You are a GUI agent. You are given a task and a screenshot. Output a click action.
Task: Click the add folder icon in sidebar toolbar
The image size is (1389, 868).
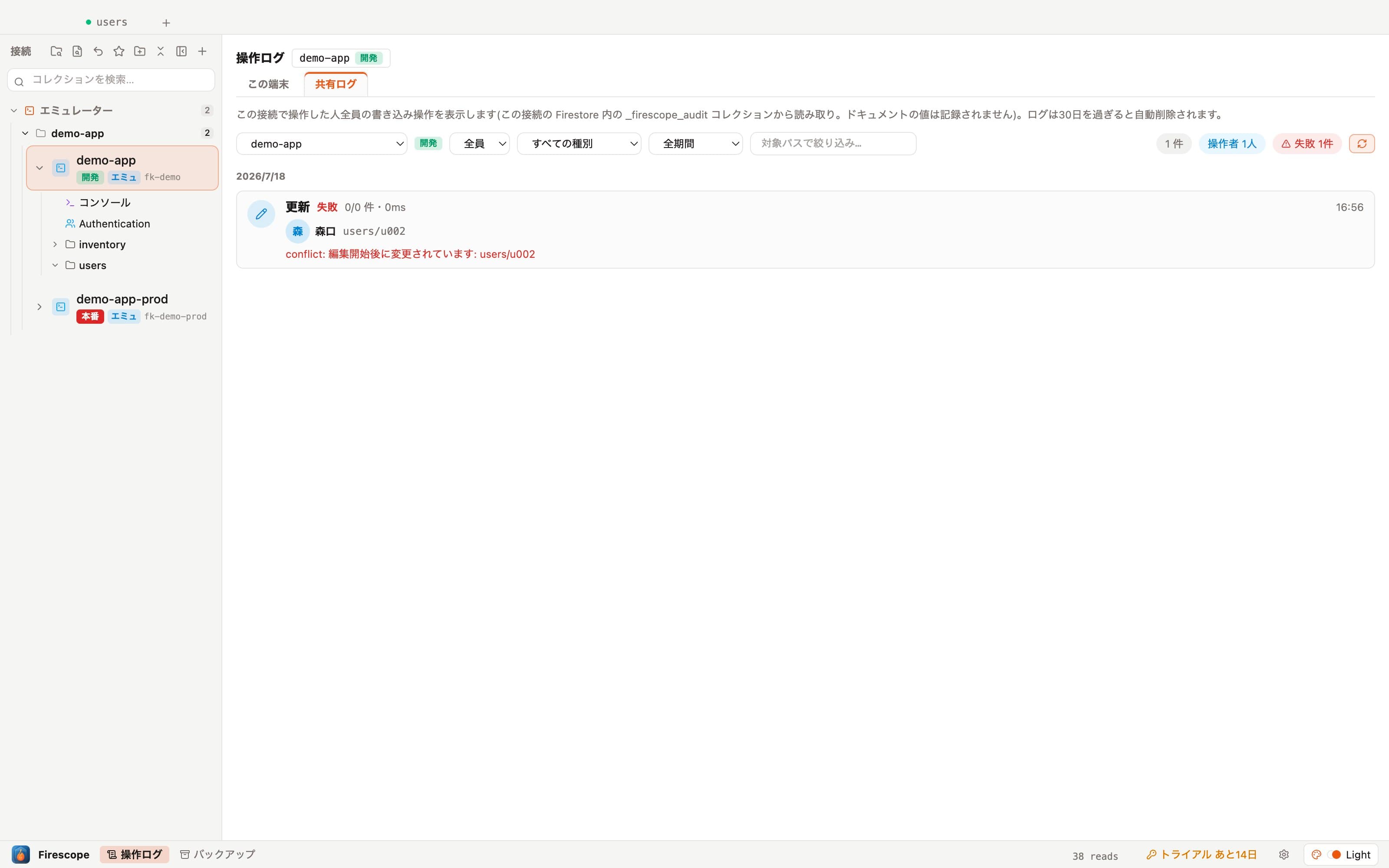139,51
